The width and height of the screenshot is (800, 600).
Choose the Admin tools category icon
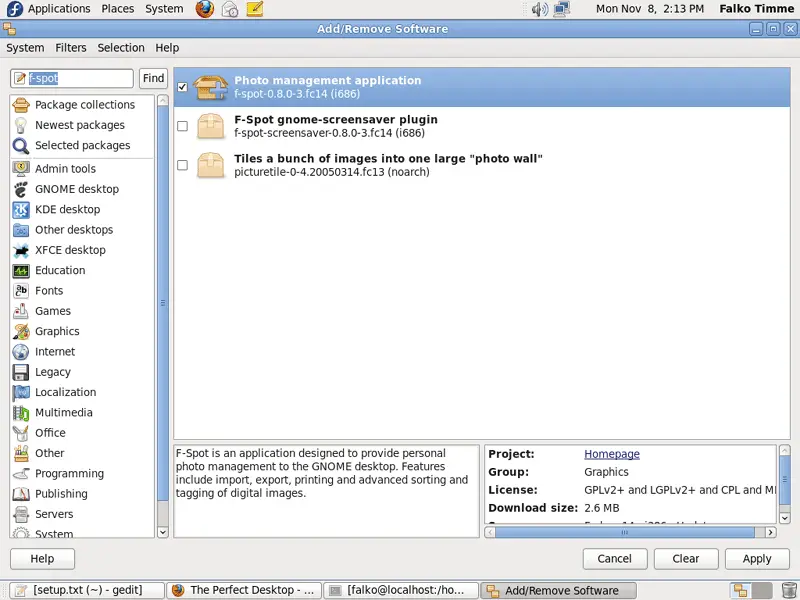(21, 169)
